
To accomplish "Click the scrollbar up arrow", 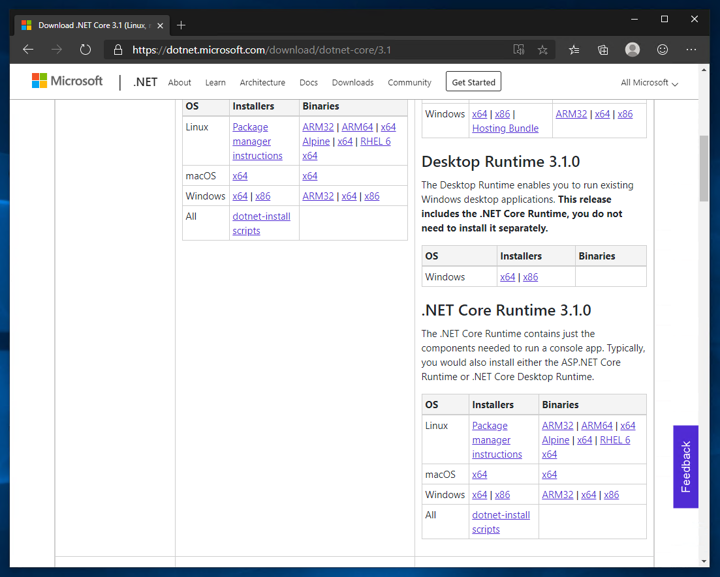I will (704, 70).
